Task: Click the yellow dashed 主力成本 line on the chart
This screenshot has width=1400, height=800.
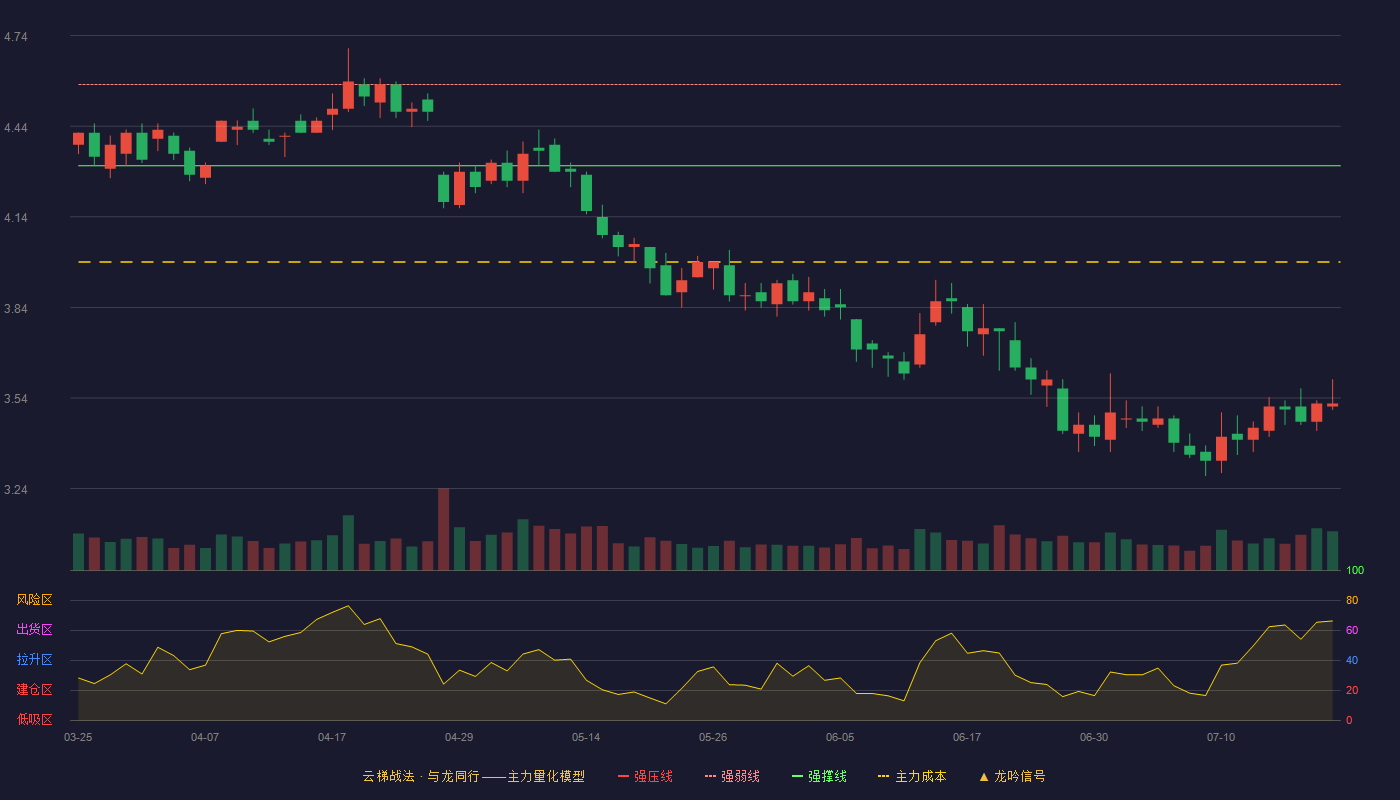Action: (x=709, y=262)
